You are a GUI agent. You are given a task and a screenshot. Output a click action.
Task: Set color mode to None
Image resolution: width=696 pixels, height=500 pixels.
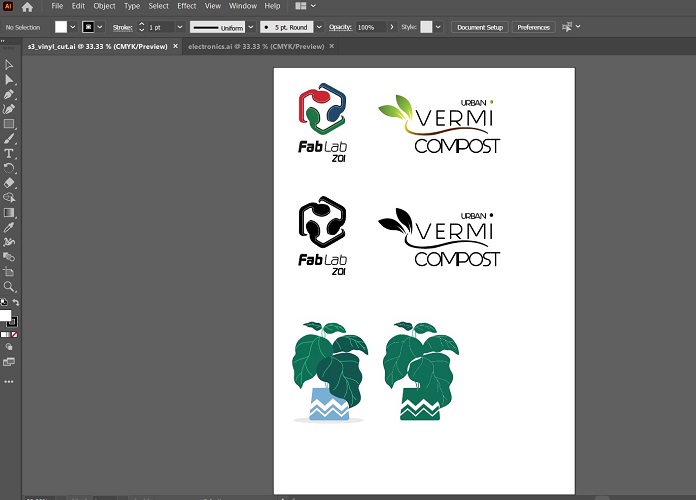pyautogui.click(x=15, y=335)
